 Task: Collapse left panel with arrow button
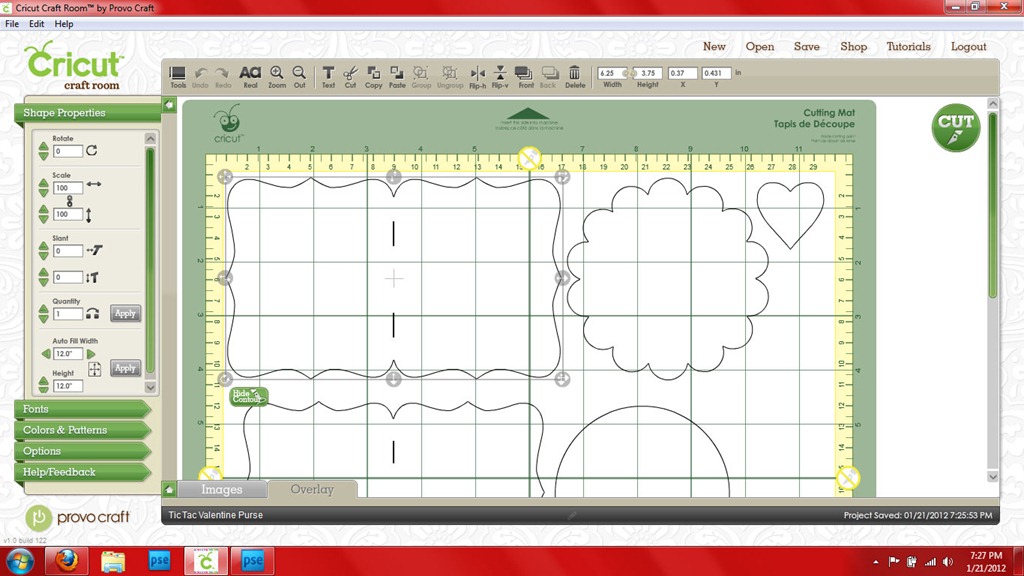pyautogui.click(x=169, y=104)
